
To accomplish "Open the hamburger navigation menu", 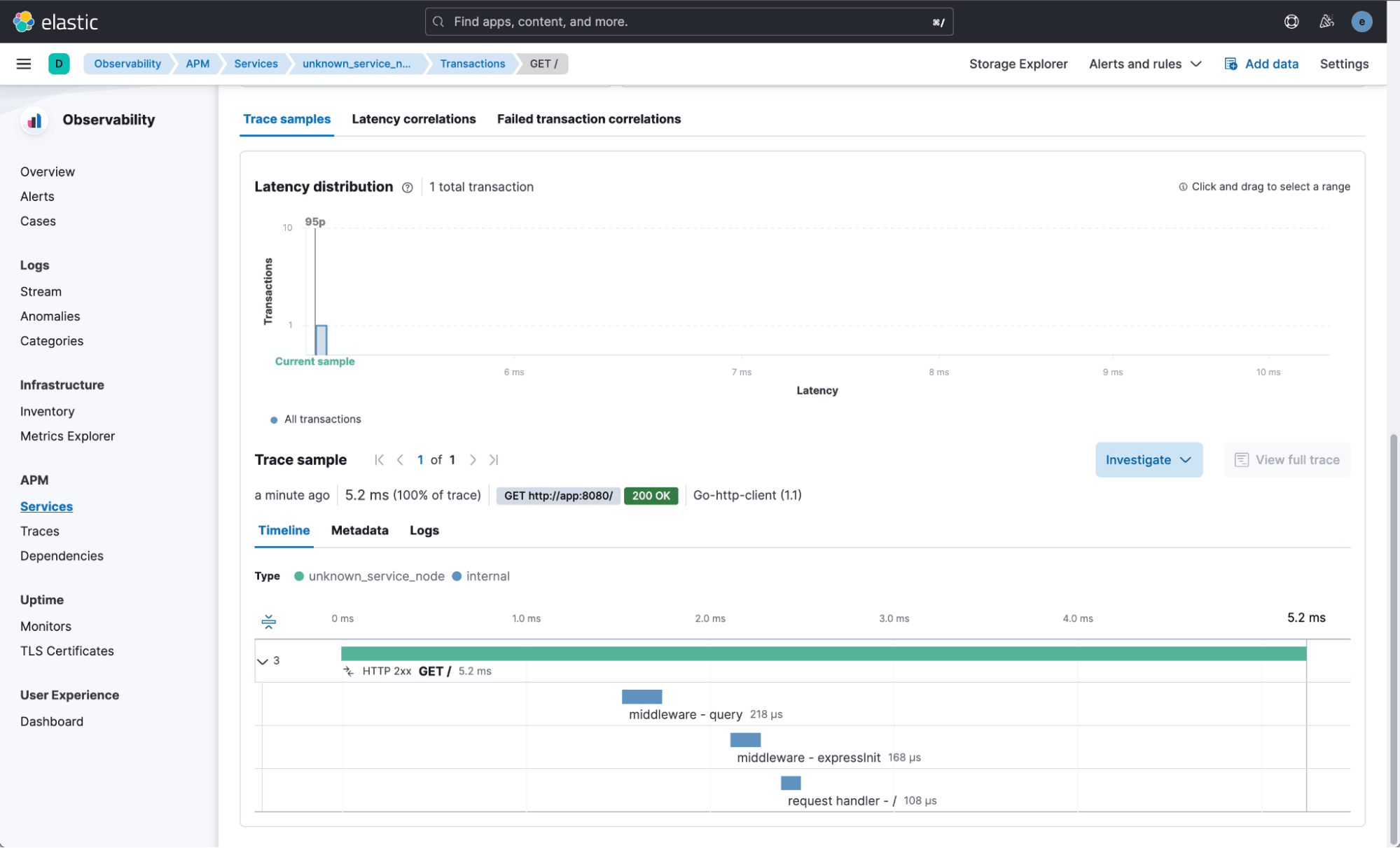I will coord(23,64).
